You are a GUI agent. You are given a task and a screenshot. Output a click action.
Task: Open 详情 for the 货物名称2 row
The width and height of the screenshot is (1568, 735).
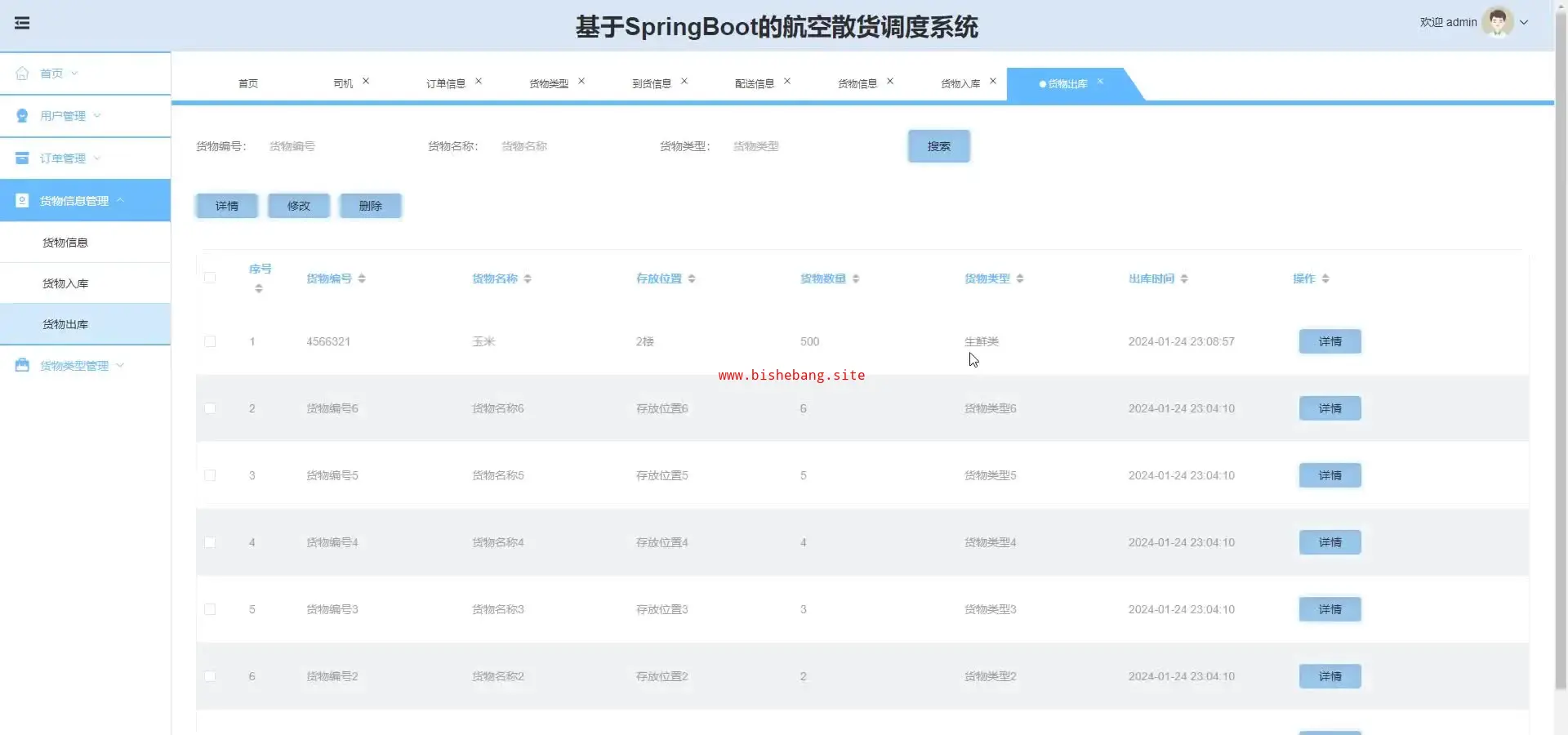[1330, 676]
